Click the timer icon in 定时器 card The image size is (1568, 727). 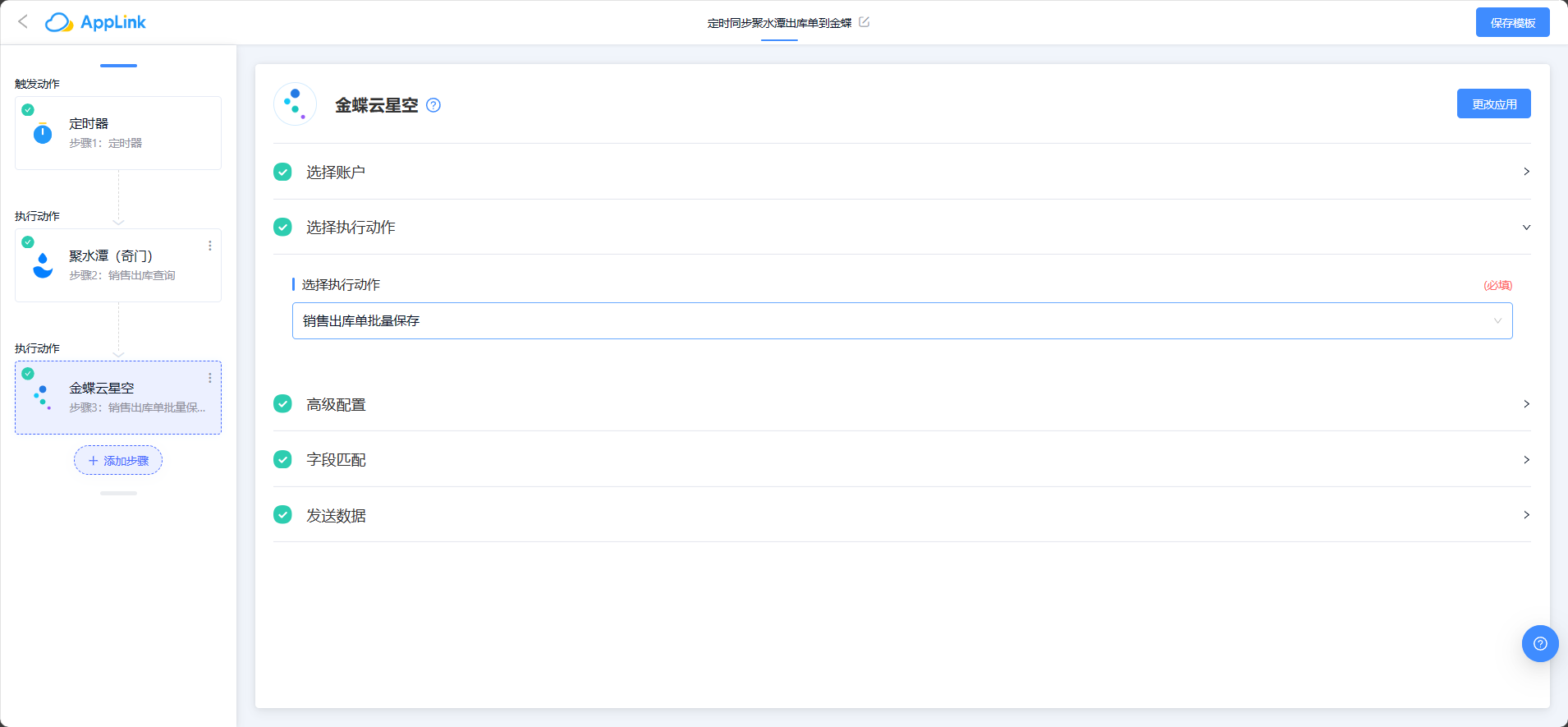point(43,133)
